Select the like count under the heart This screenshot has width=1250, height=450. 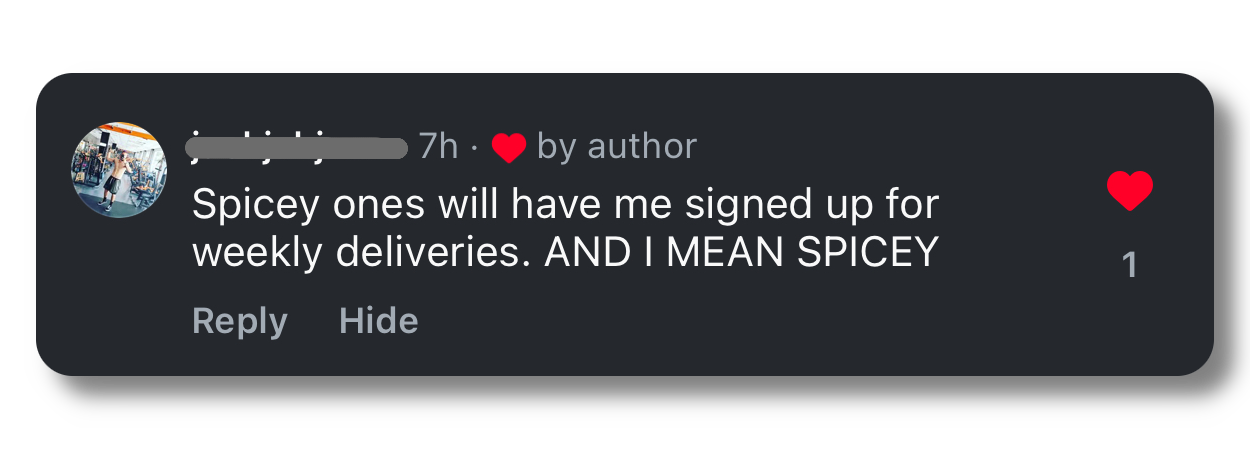coord(1130,265)
